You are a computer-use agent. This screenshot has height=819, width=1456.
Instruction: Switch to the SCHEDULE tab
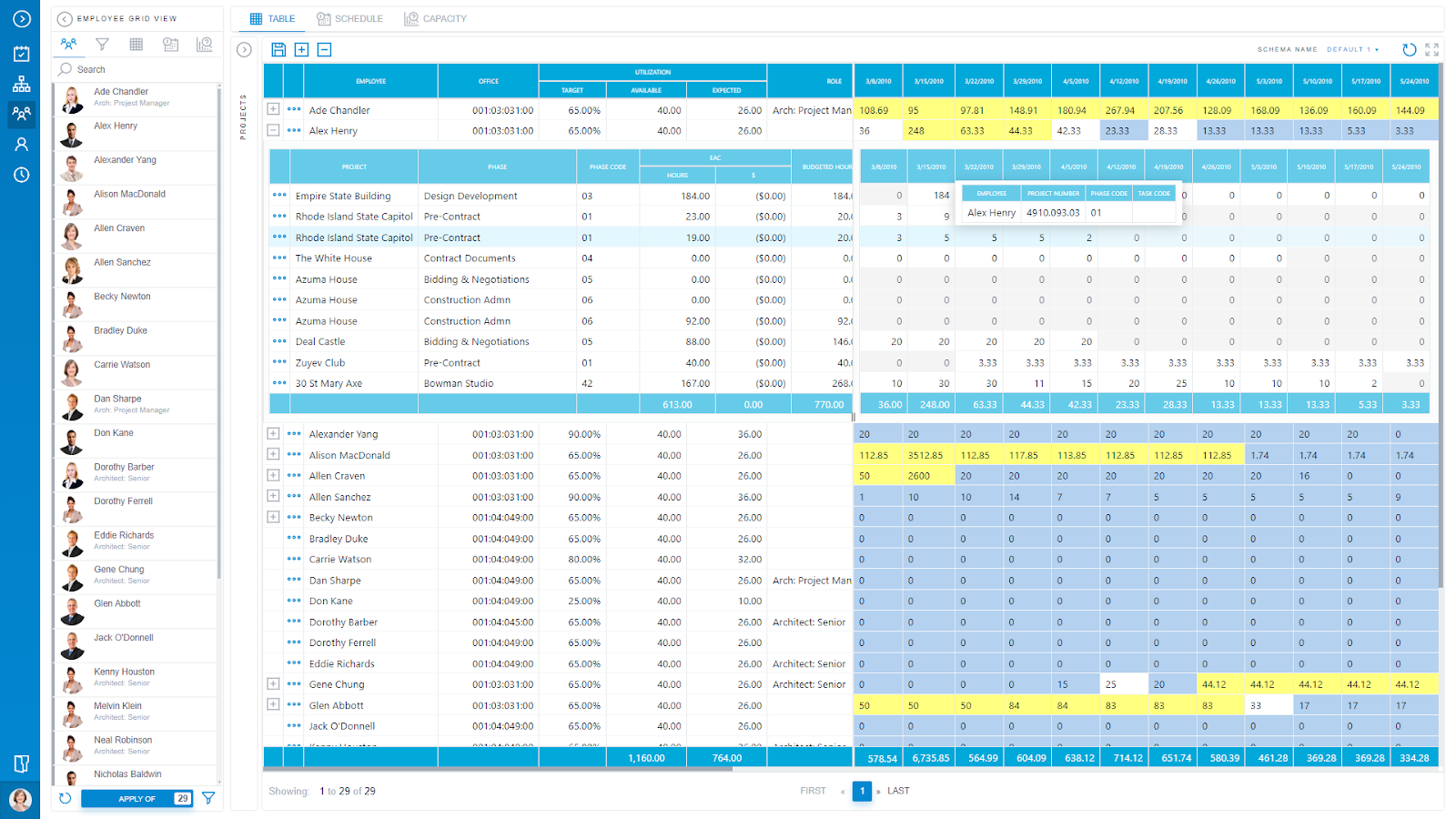349,18
